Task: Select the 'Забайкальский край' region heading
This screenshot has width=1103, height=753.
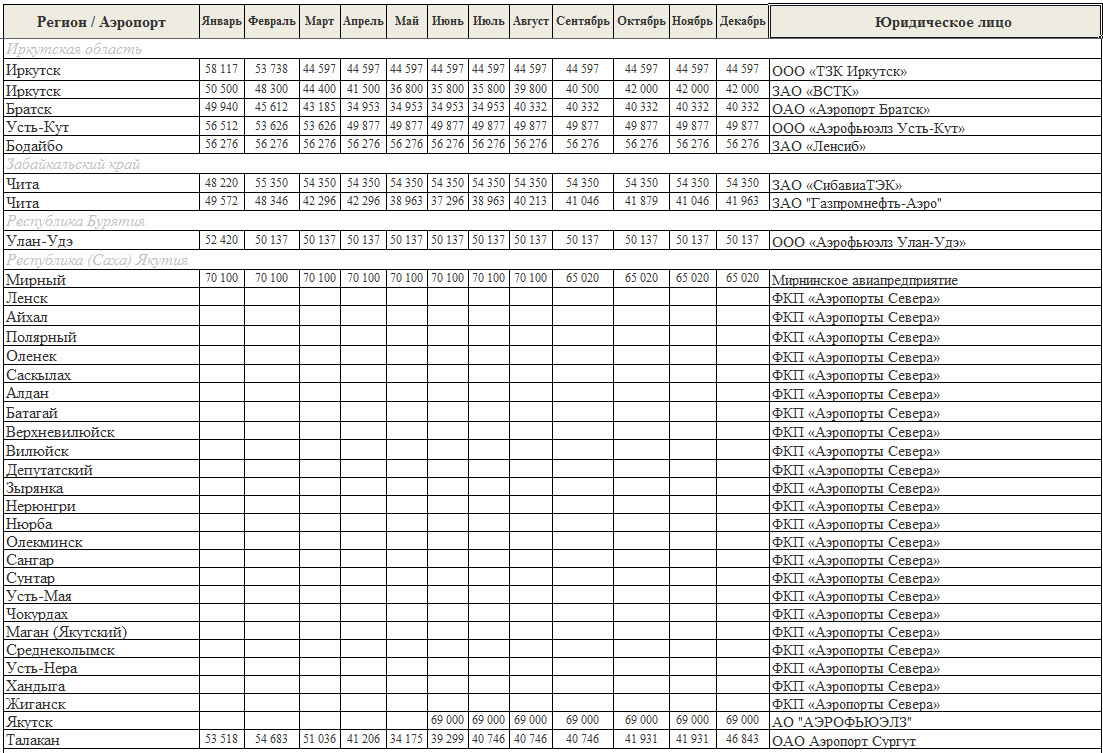Action: point(73,164)
